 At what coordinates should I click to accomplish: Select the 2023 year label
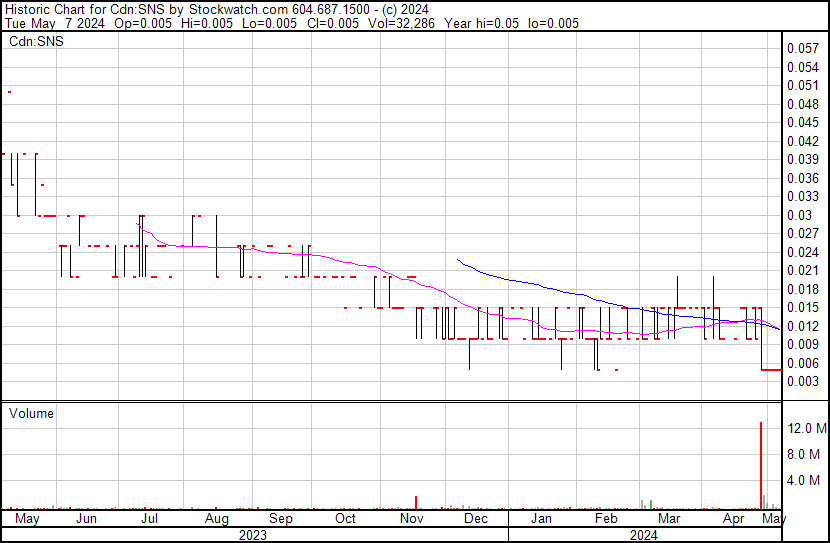point(252,535)
